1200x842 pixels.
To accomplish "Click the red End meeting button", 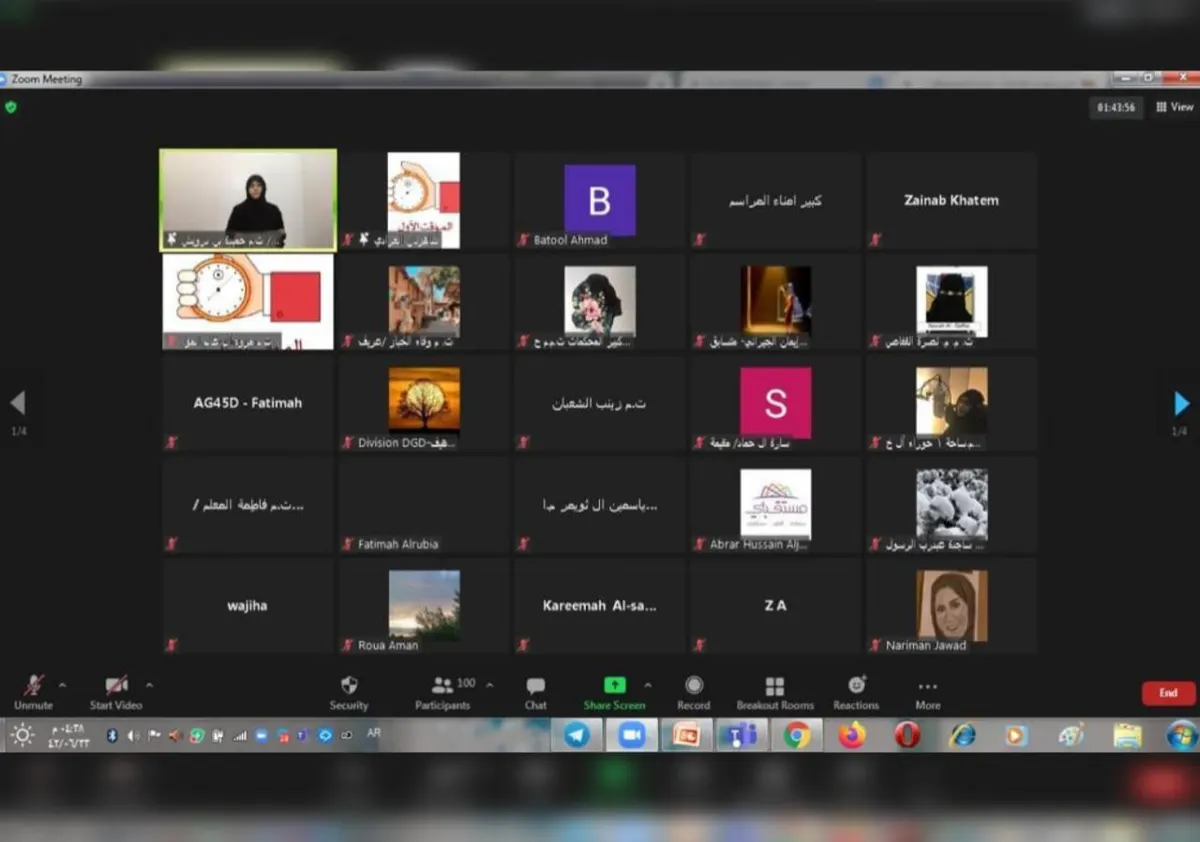I will (1168, 693).
